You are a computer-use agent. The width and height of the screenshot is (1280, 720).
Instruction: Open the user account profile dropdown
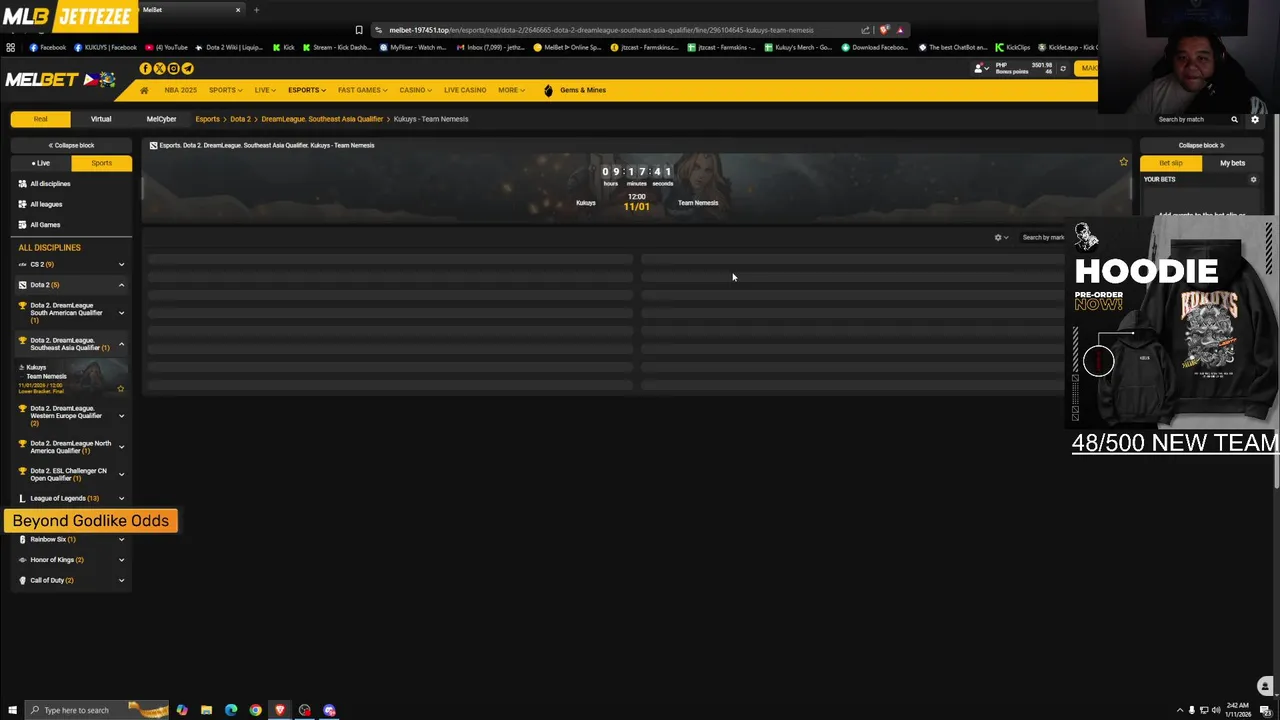(981, 68)
